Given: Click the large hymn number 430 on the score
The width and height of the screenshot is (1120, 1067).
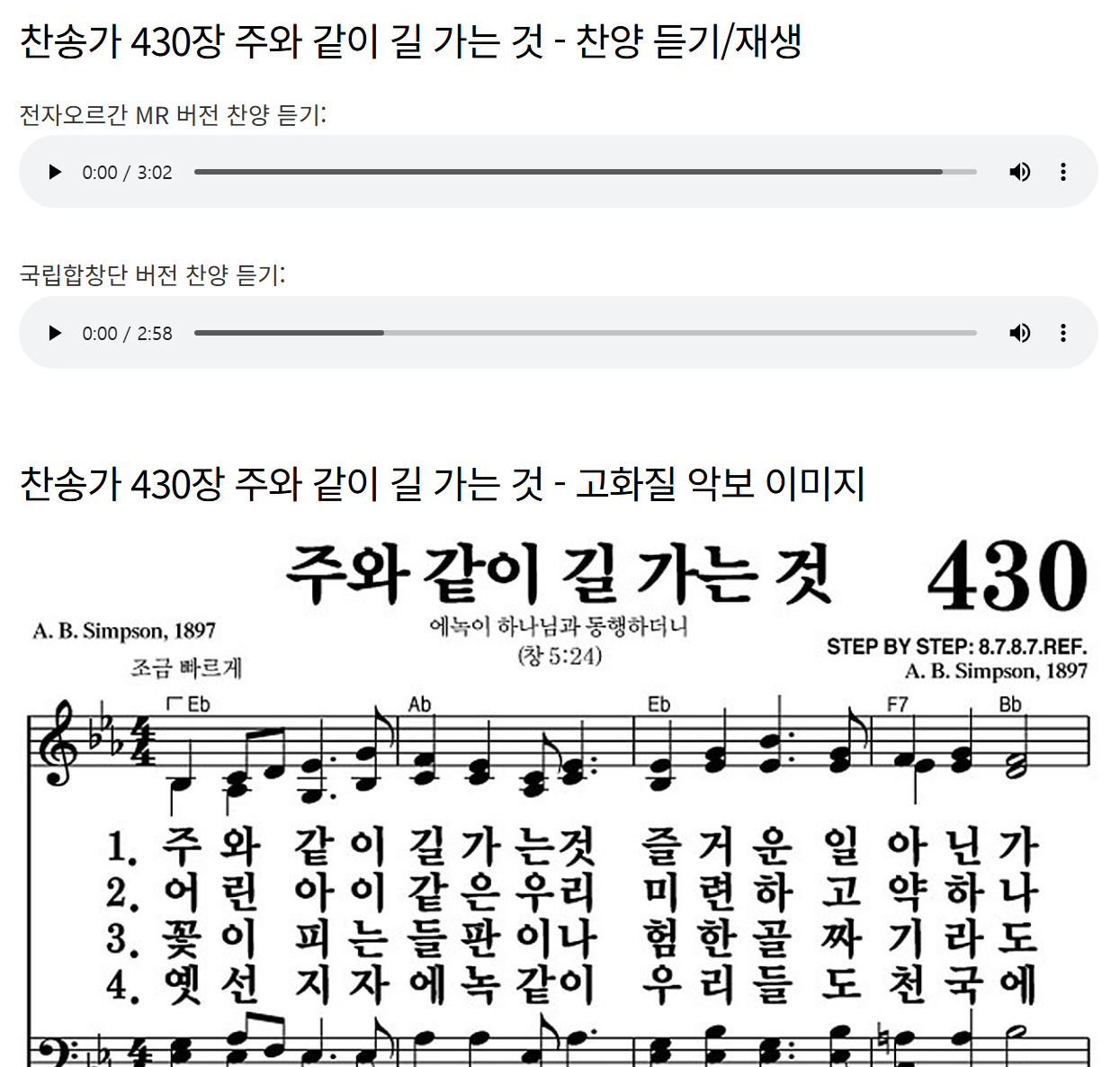Looking at the screenshot, I should coord(1008,576).
